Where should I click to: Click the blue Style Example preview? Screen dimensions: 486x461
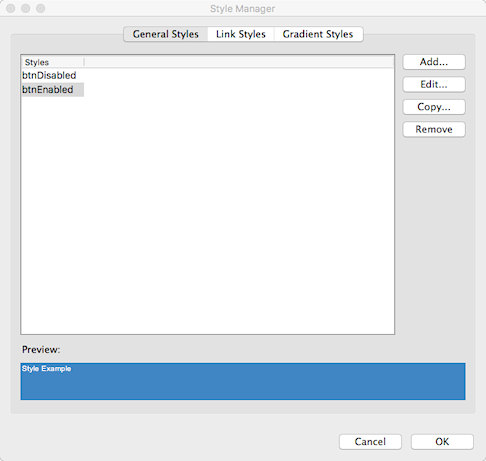coord(243,381)
